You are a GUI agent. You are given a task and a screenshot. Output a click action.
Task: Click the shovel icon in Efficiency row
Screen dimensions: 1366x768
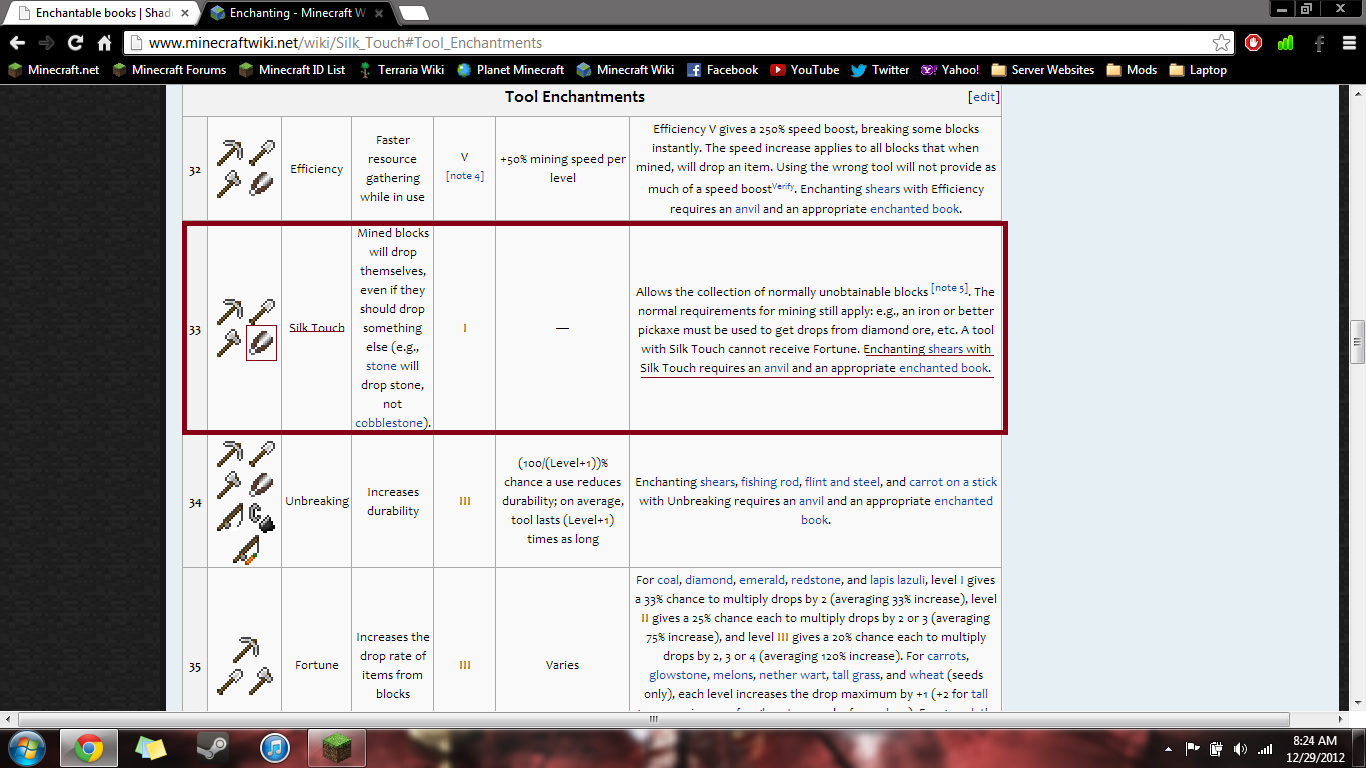pos(261,153)
